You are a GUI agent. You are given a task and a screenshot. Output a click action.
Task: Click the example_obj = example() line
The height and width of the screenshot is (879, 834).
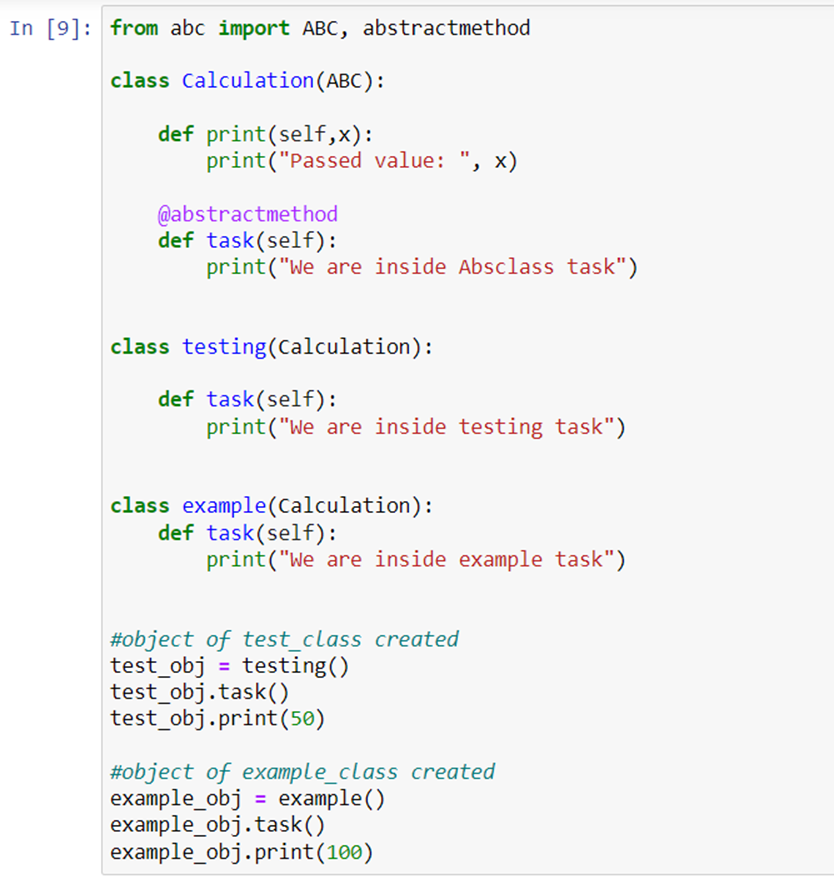click(248, 799)
